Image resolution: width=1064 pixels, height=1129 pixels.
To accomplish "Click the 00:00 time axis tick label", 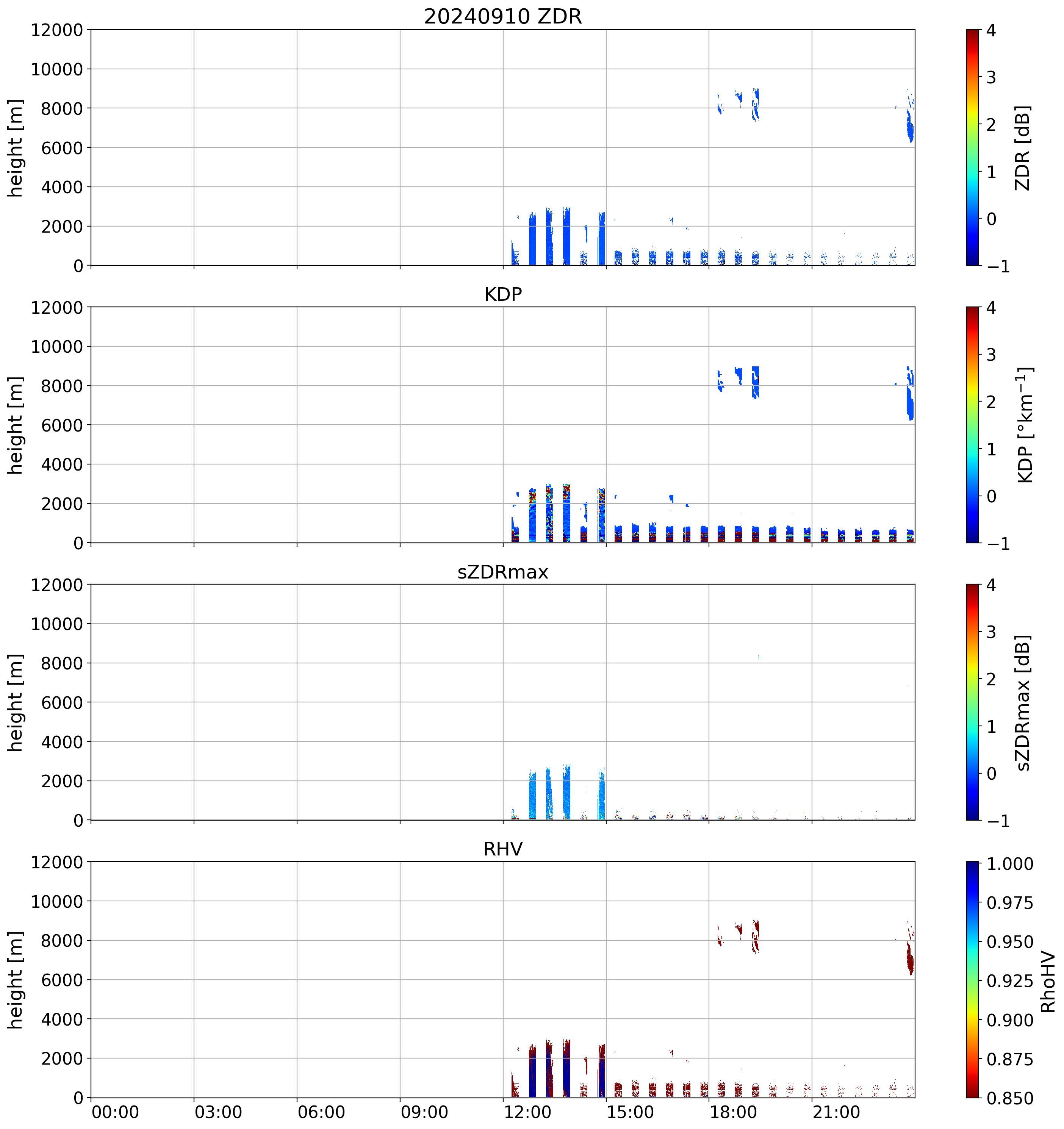I will click(115, 1112).
